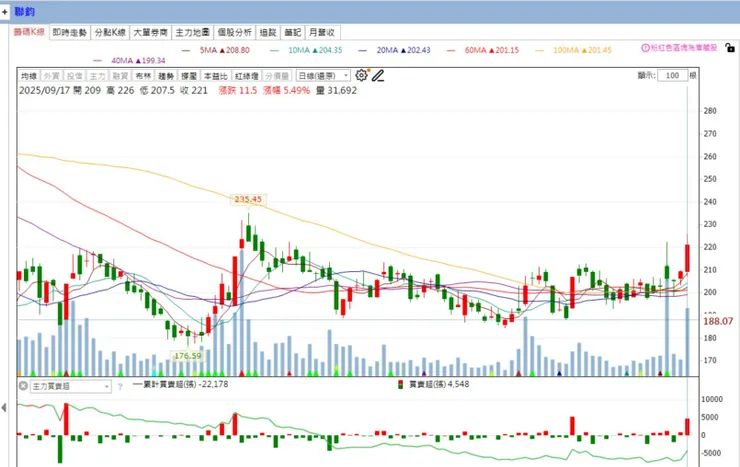The width and height of the screenshot is (740, 467).
Task: Toggle the 布林 Bollinger band overlay
Action: tap(143, 76)
